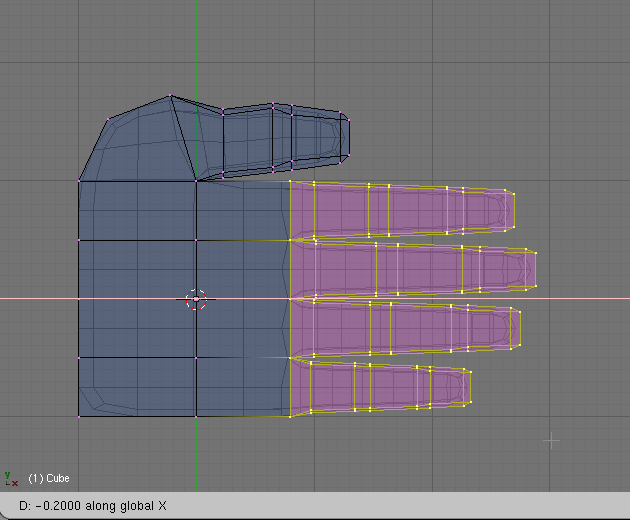Click the bottom-left corner vertex of the palm
This screenshot has width=630, height=520.
coord(79,417)
